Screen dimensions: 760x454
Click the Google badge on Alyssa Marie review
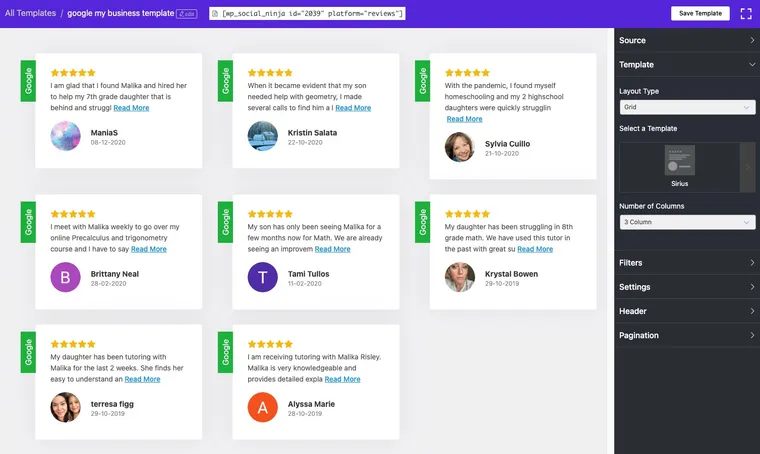225,352
